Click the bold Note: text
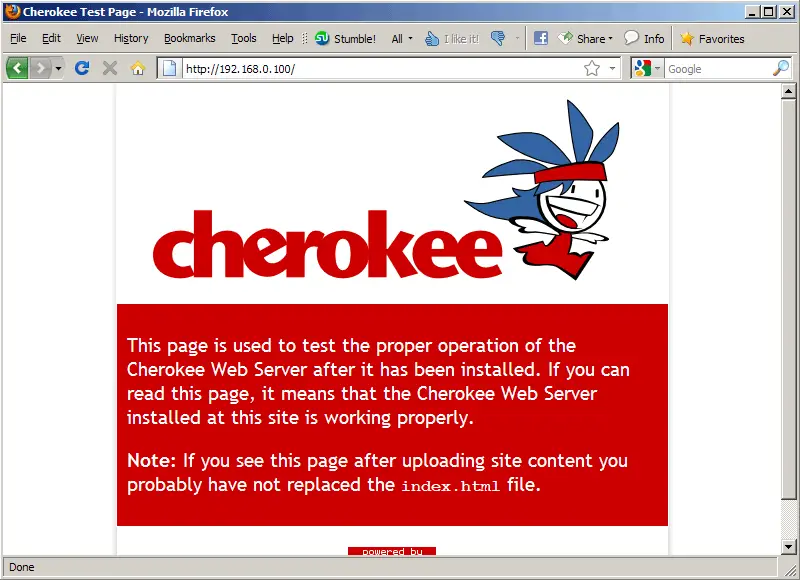Viewport: 800px width, 580px height. click(x=152, y=460)
